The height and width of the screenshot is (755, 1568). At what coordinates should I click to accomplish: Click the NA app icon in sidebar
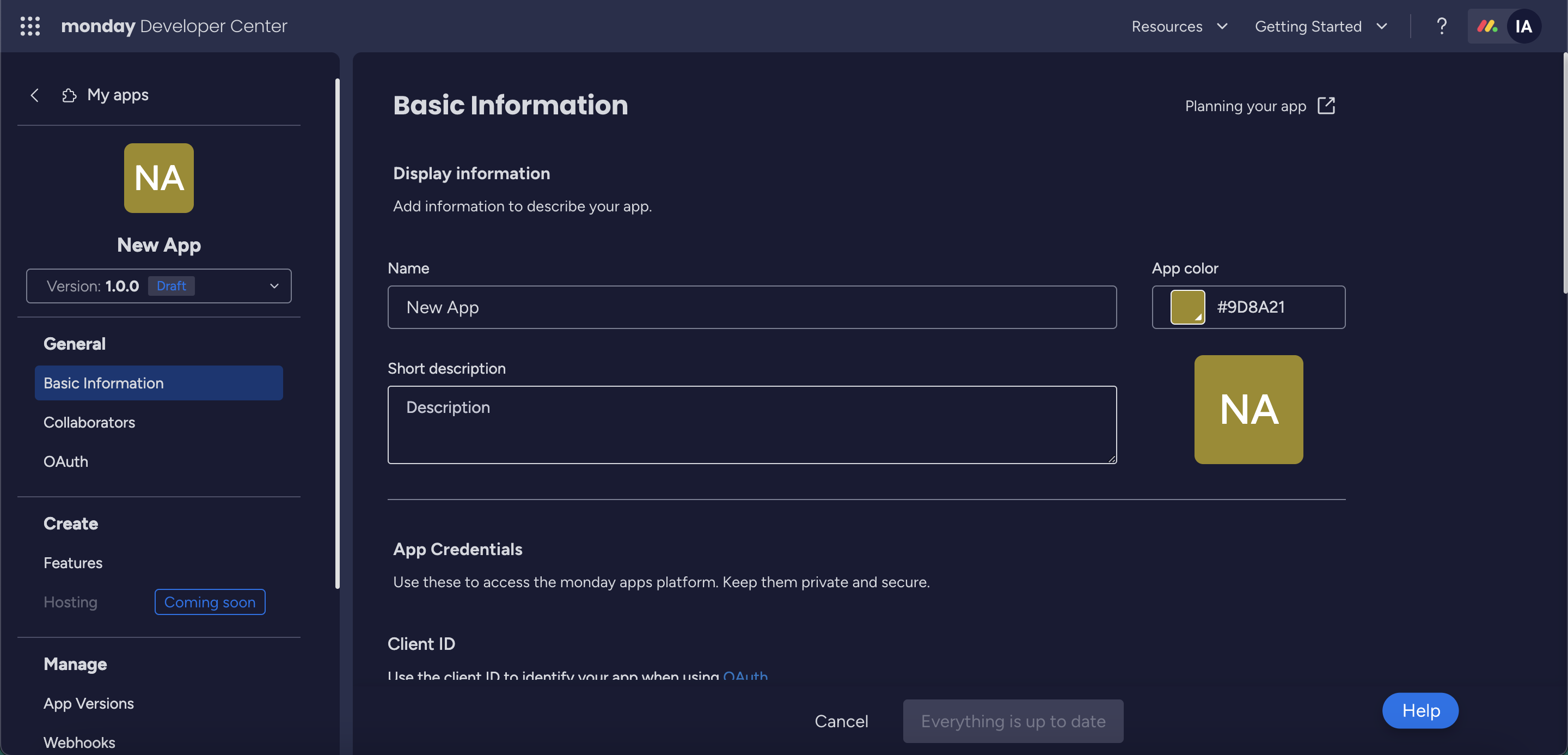click(159, 178)
